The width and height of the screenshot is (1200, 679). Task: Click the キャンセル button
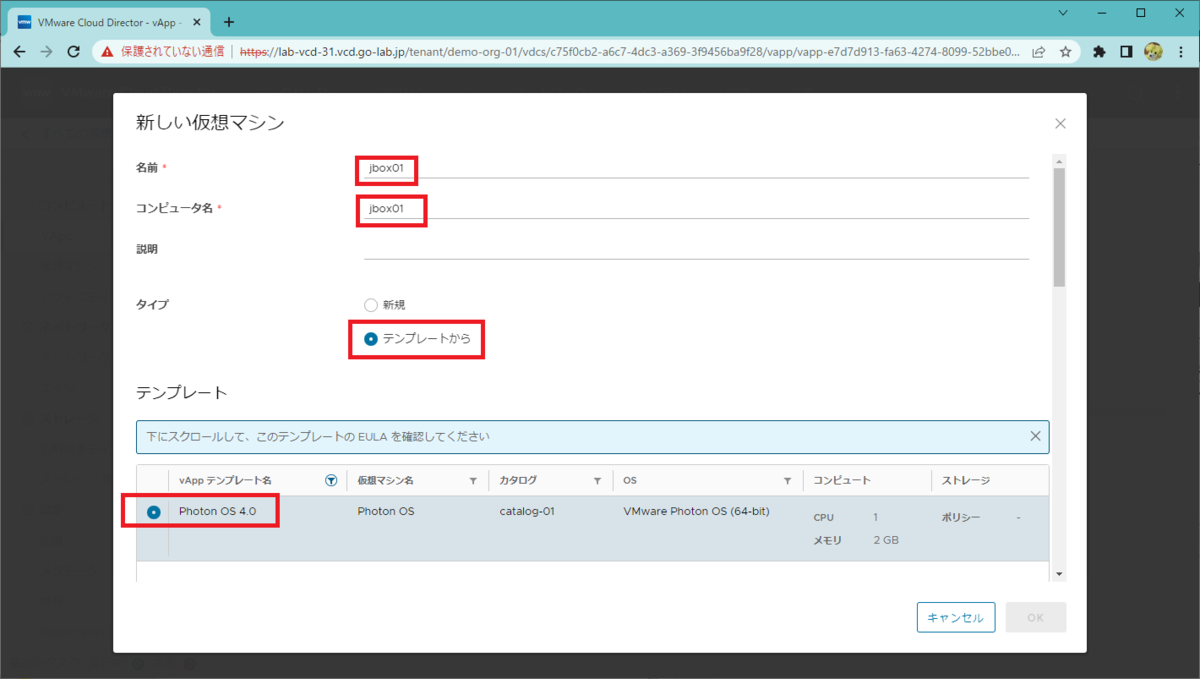click(956, 618)
